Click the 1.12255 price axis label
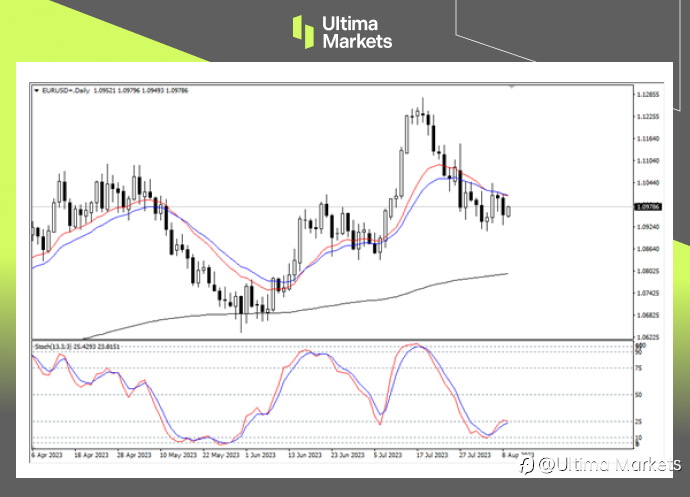Screen dimensions: 690x497 (648, 117)
